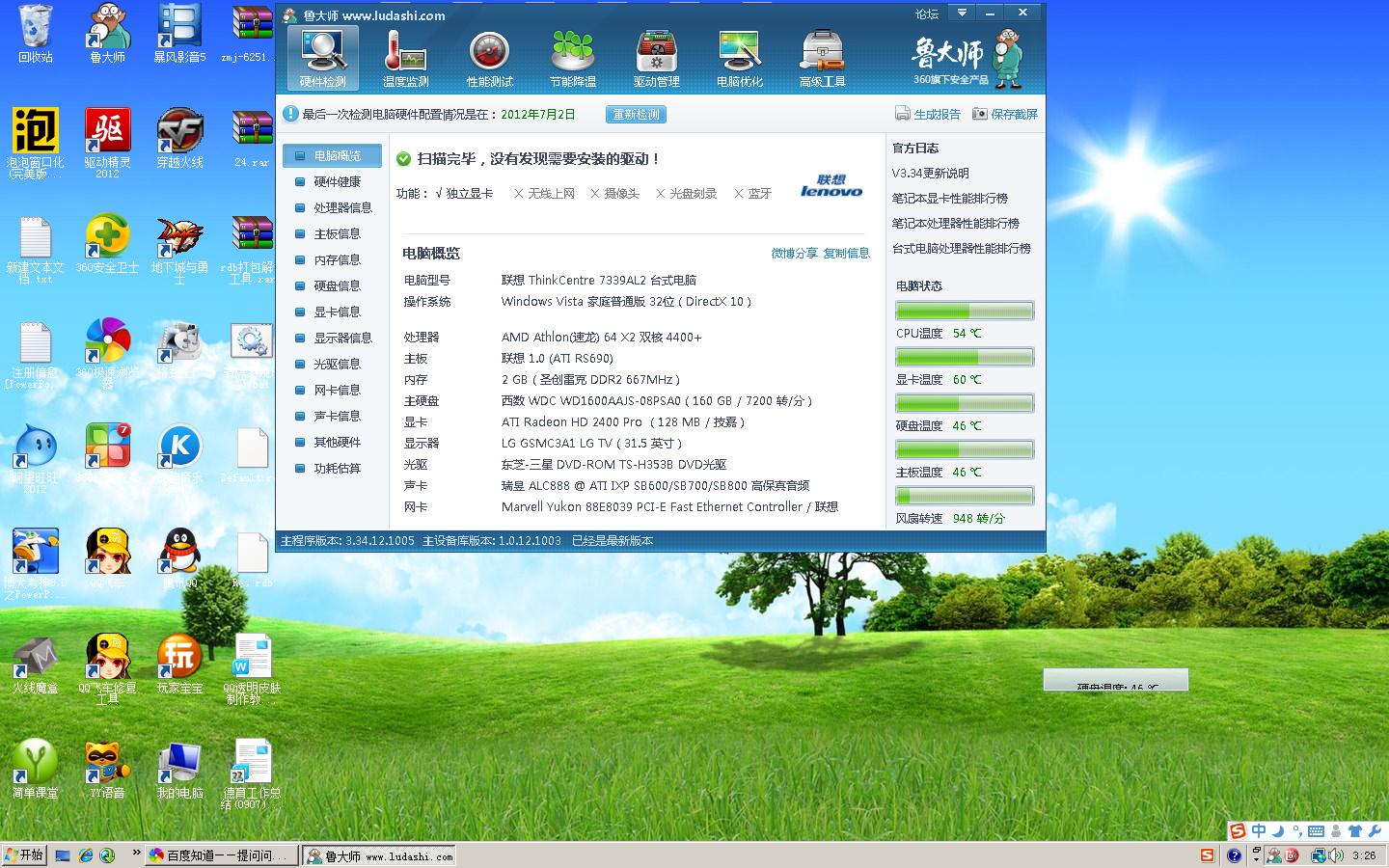Open the title bar dropdown arrow menu
This screenshot has height=868, width=1389.
[x=962, y=13]
